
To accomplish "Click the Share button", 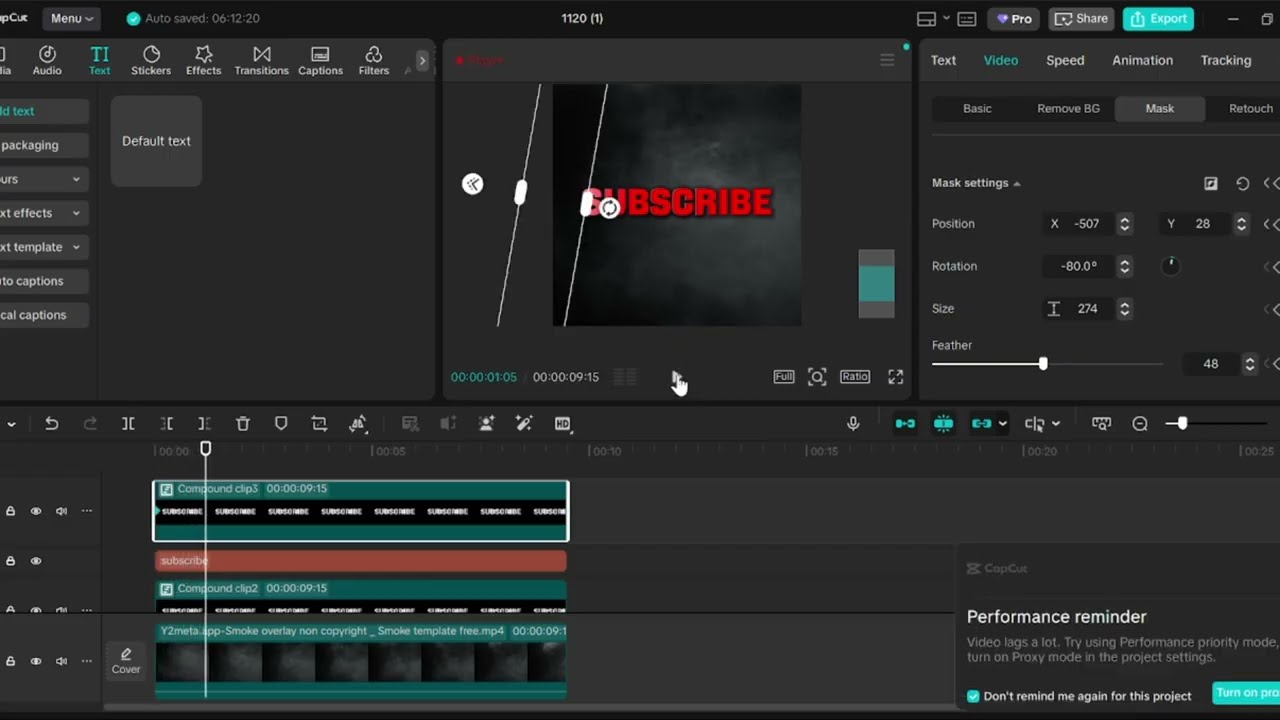I will 1082,19.
